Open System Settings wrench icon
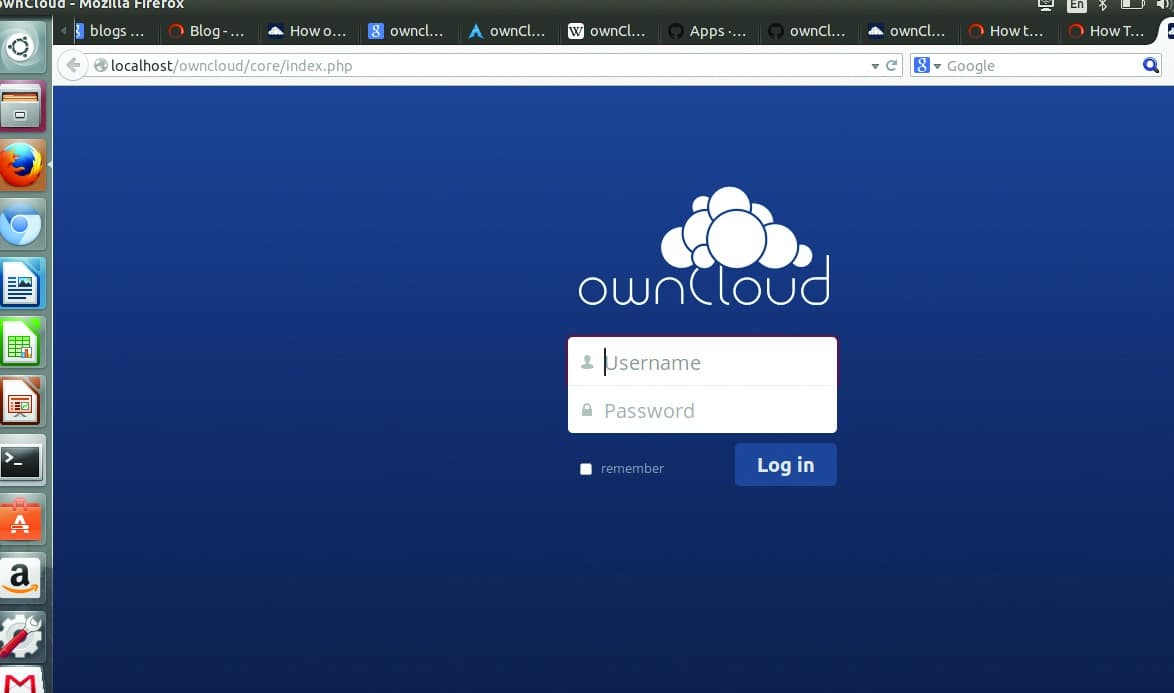This screenshot has width=1174, height=693. 21,635
